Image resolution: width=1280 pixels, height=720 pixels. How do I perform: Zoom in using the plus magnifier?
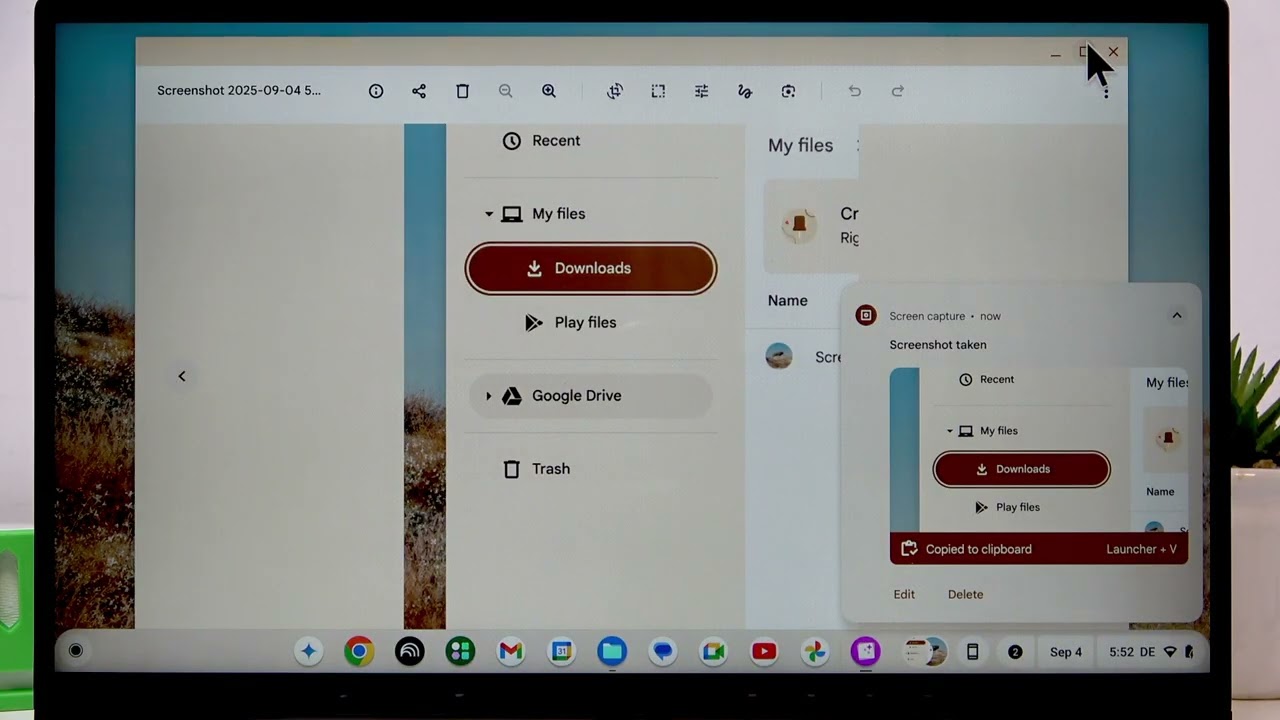pos(549,91)
